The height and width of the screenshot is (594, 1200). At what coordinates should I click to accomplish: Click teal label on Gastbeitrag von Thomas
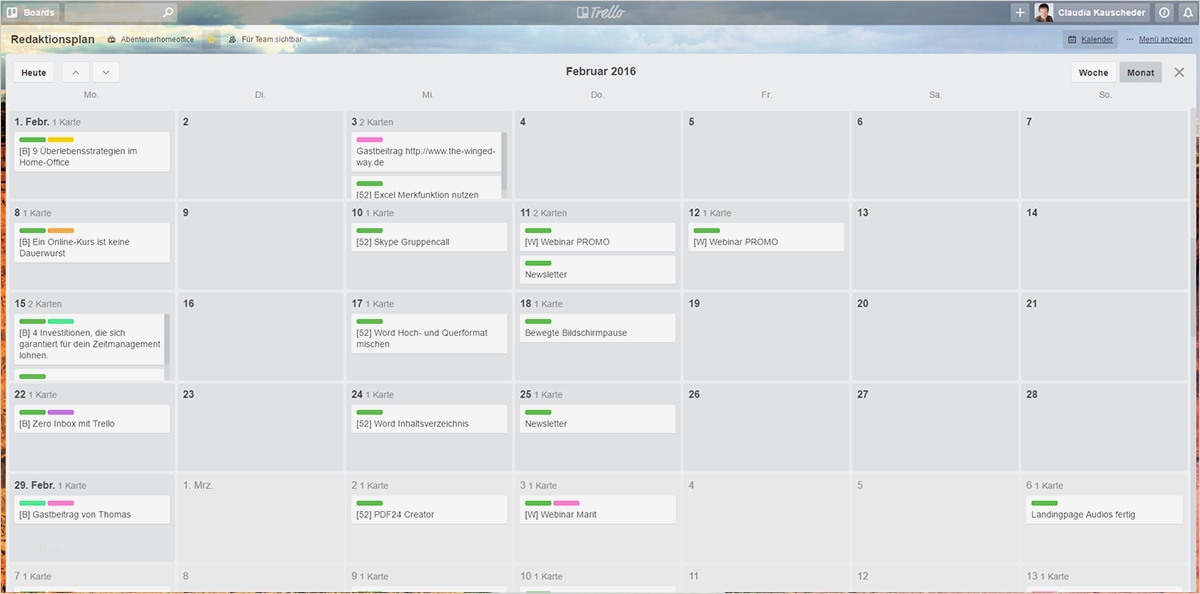tap(32, 503)
